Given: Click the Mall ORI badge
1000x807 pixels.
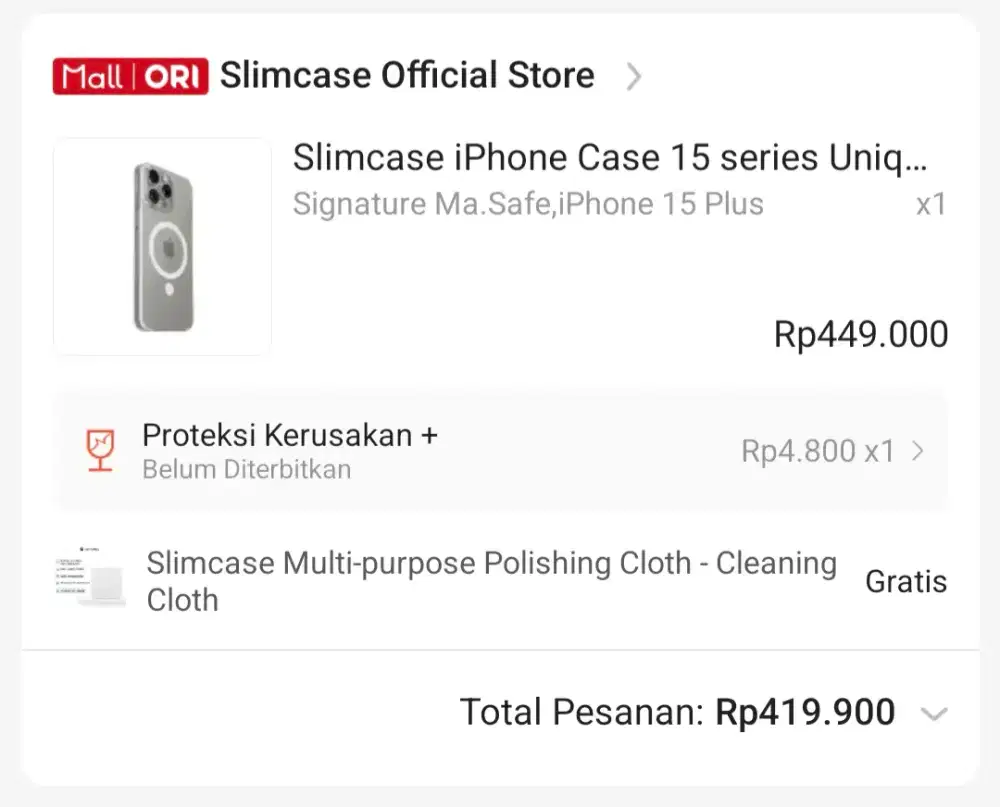Looking at the screenshot, I should click(x=130, y=77).
